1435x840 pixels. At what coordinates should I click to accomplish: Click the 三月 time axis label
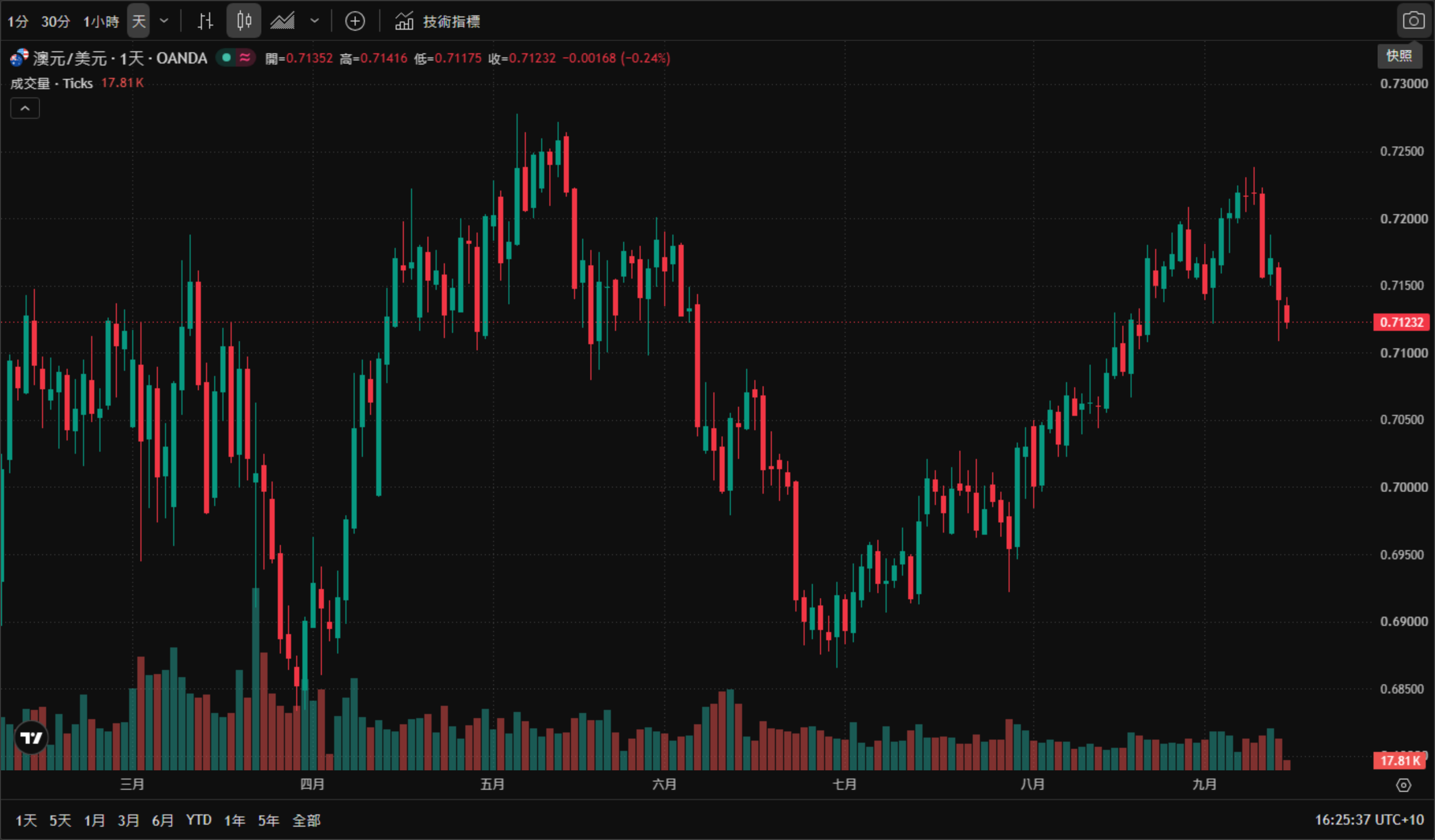tap(132, 784)
